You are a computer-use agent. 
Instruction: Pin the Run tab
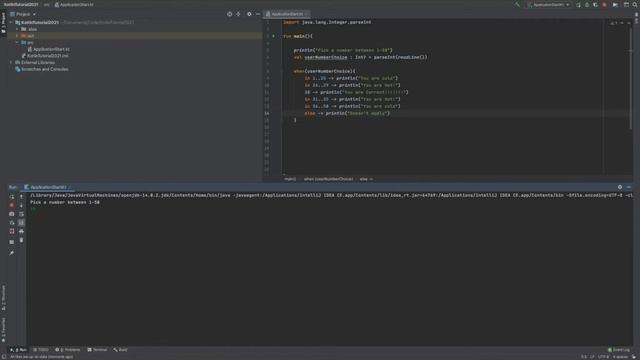(12, 253)
